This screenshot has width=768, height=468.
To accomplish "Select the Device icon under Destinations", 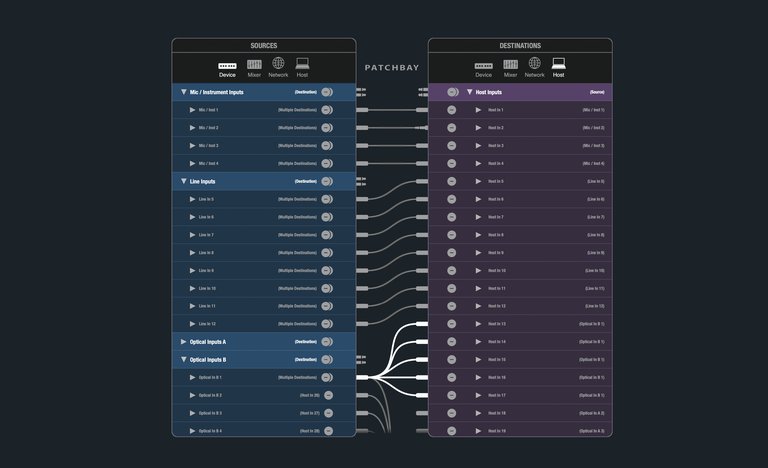I will pyautogui.click(x=484, y=68).
